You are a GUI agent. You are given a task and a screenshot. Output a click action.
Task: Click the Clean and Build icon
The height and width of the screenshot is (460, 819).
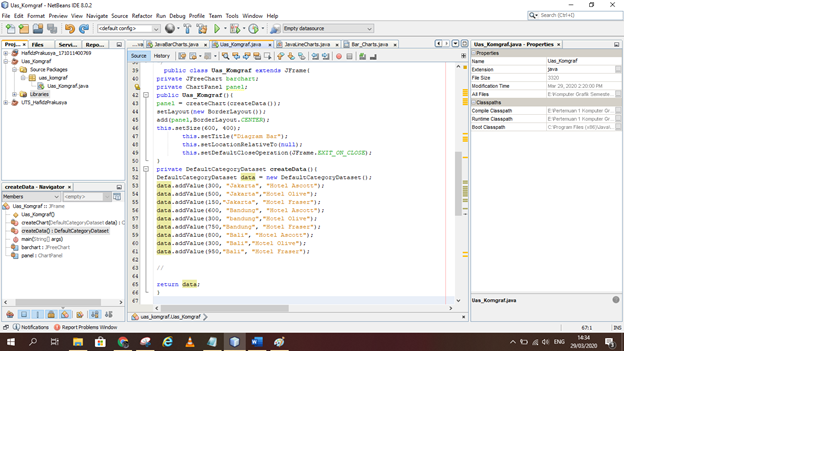[202, 29]
